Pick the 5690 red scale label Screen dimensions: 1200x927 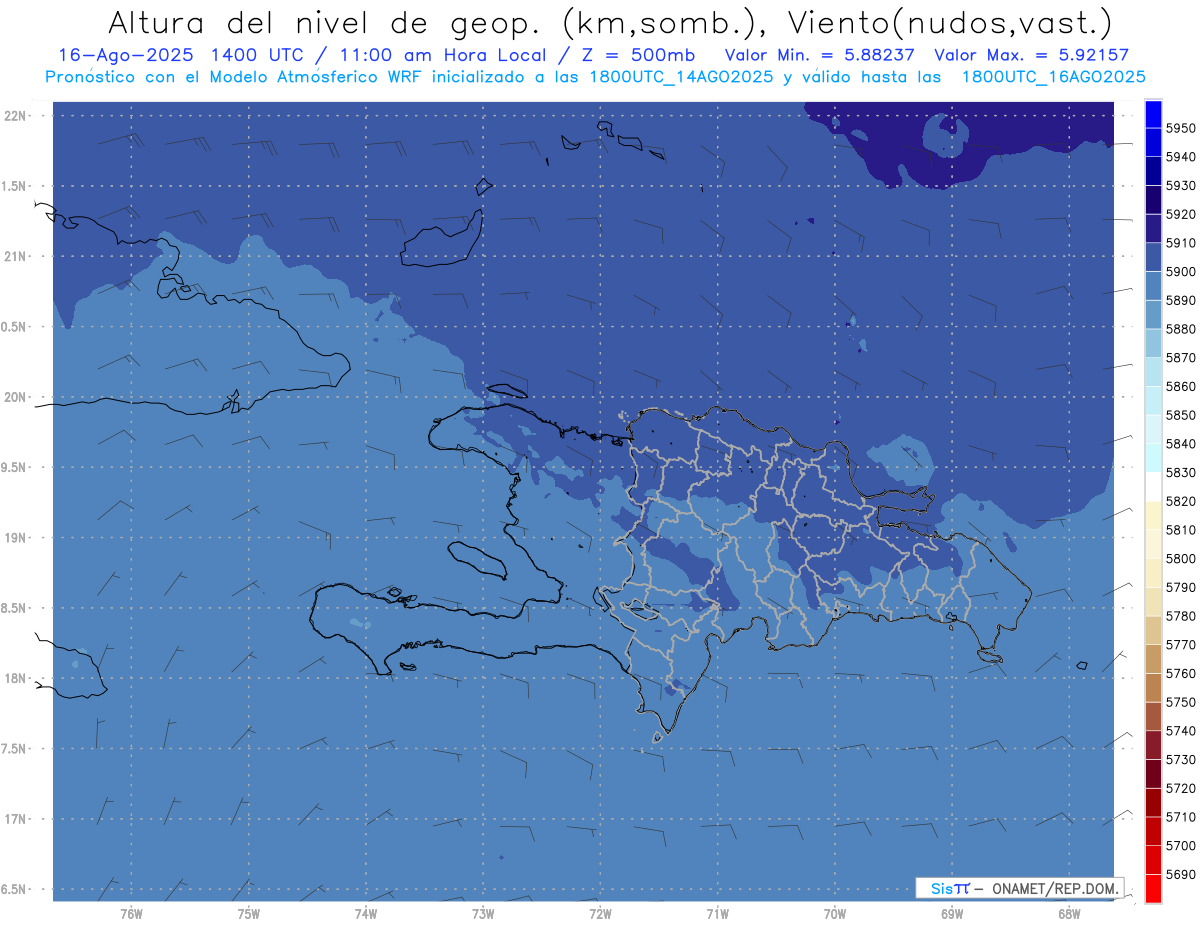pos(1180,874)
